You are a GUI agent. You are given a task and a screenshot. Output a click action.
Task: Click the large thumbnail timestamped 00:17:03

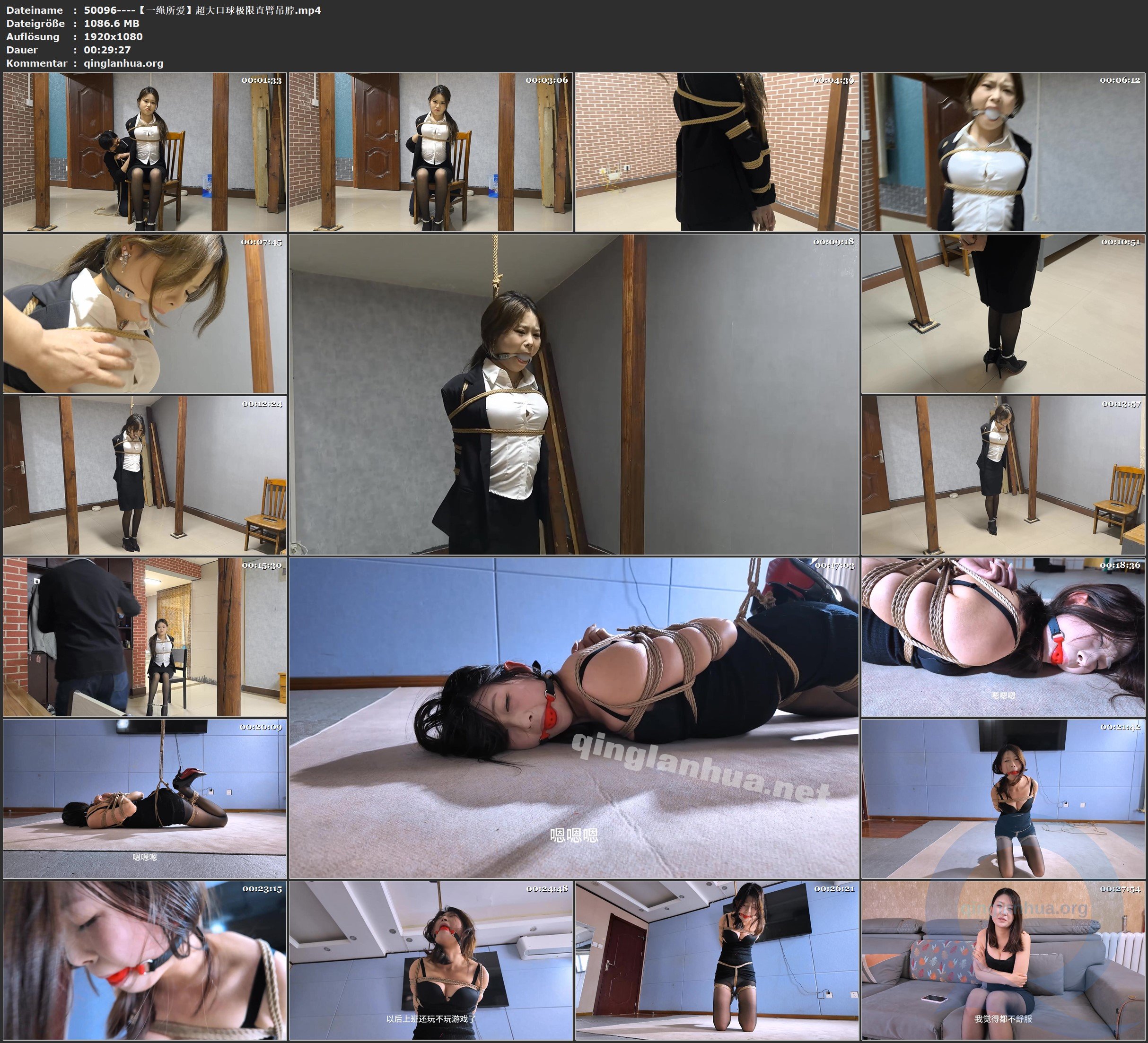coord(573,717)
